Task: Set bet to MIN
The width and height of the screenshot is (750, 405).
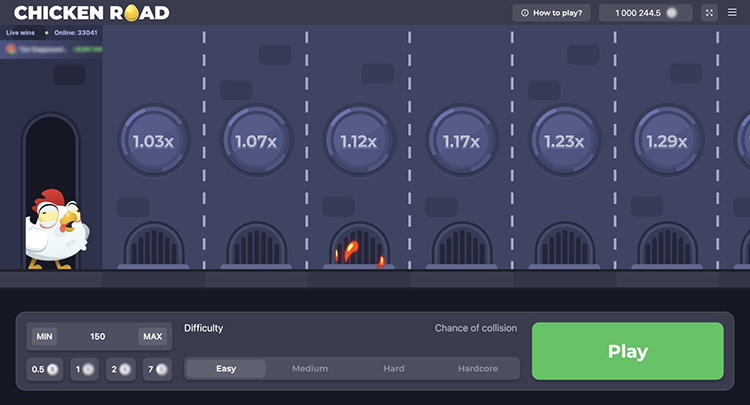Action: coord(44,337)
